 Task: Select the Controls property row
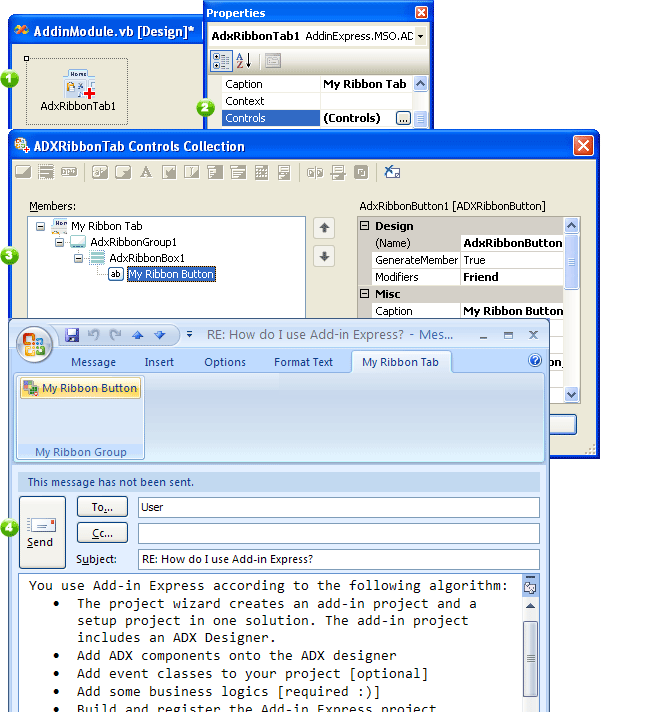(317, 118)
